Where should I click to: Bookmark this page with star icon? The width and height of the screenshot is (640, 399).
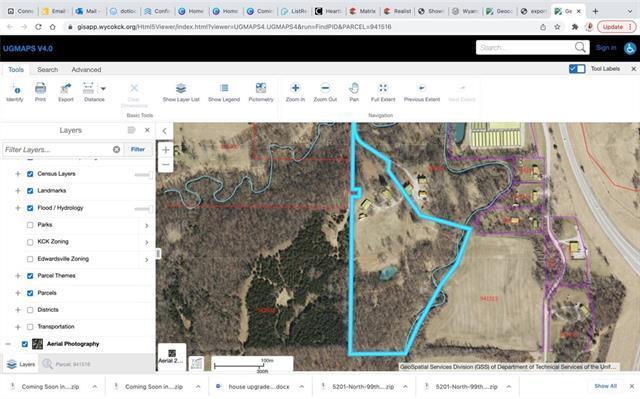point(557,27)
